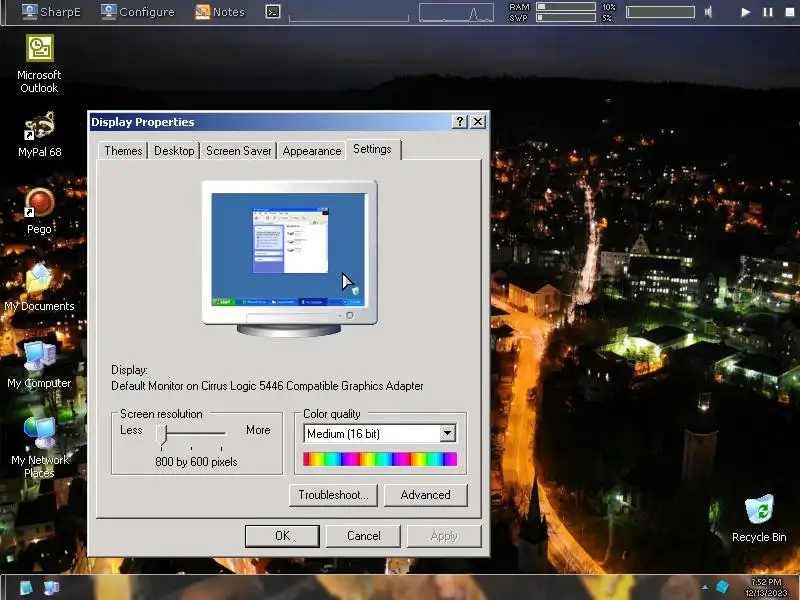
Task: Click the Play media button
Action: click(x=745, y=12)
